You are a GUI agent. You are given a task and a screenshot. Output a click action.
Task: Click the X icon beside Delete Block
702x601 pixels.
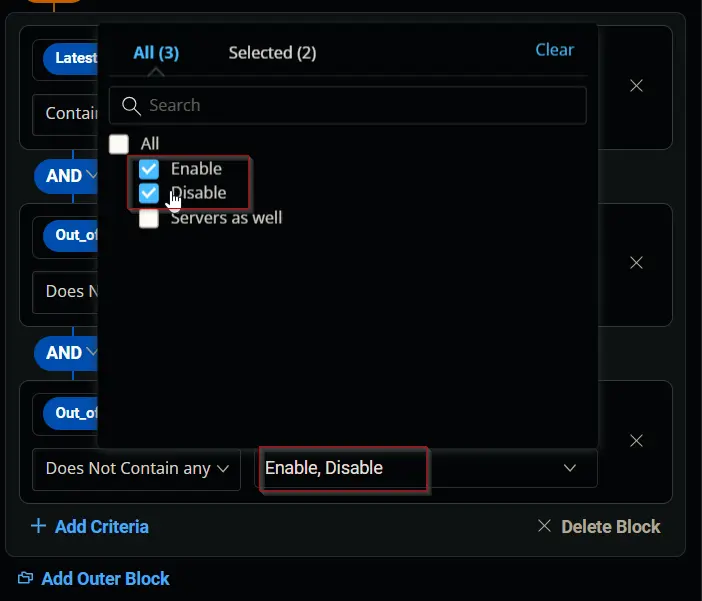[x=544, y=526]
